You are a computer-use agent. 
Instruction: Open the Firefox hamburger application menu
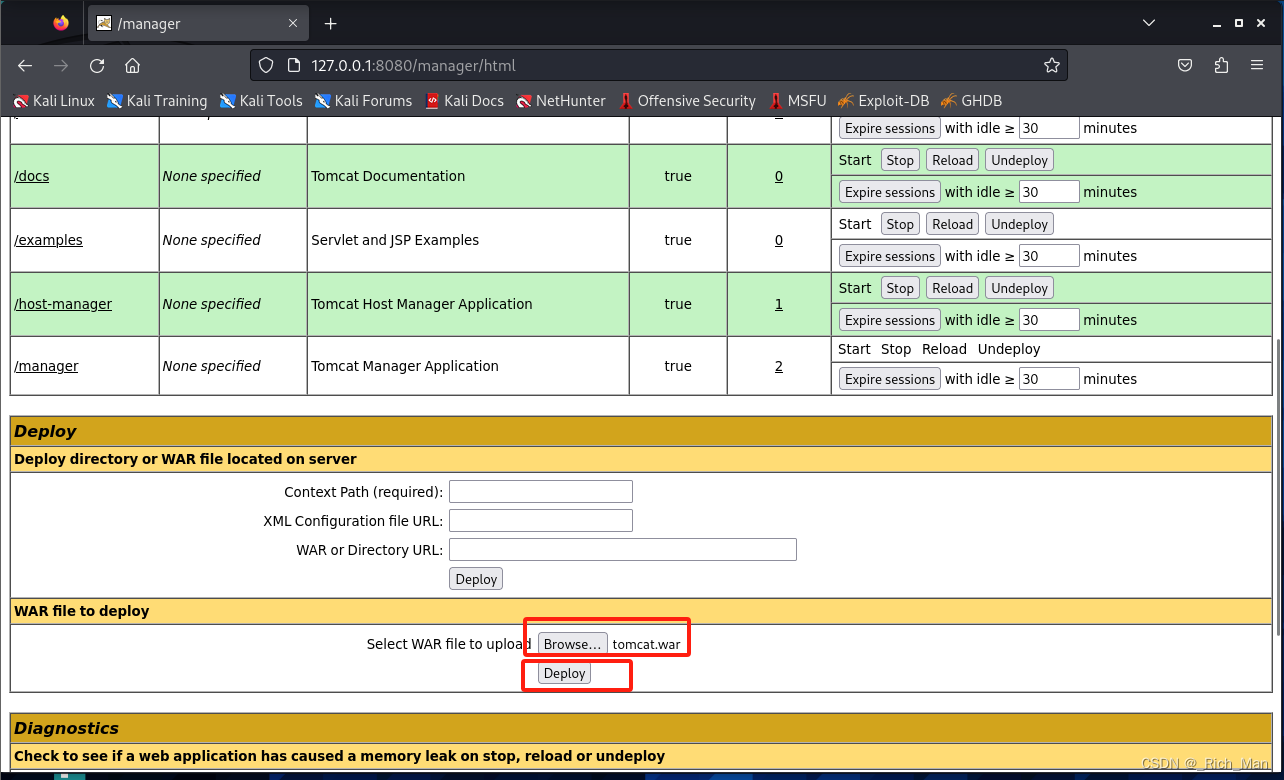1256,65
